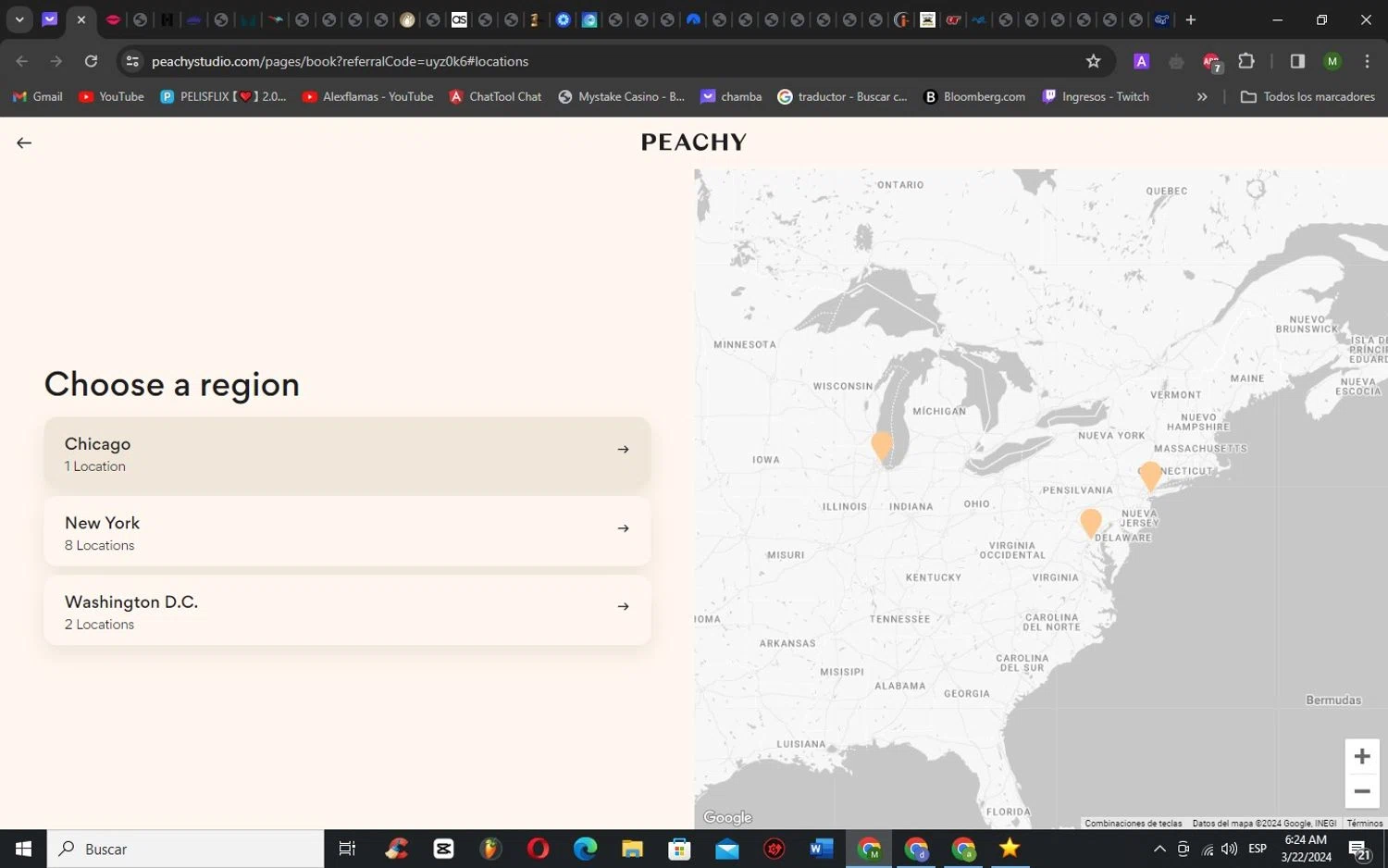Click the Buscar taskbar search box
This screenshot has width=1388, height=868.
186,849
